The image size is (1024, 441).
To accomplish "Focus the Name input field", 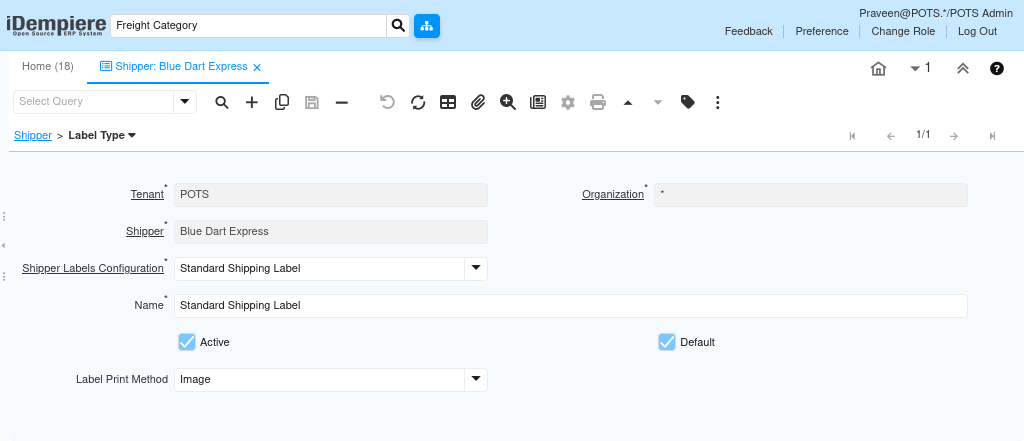I will tap(570, 306).
